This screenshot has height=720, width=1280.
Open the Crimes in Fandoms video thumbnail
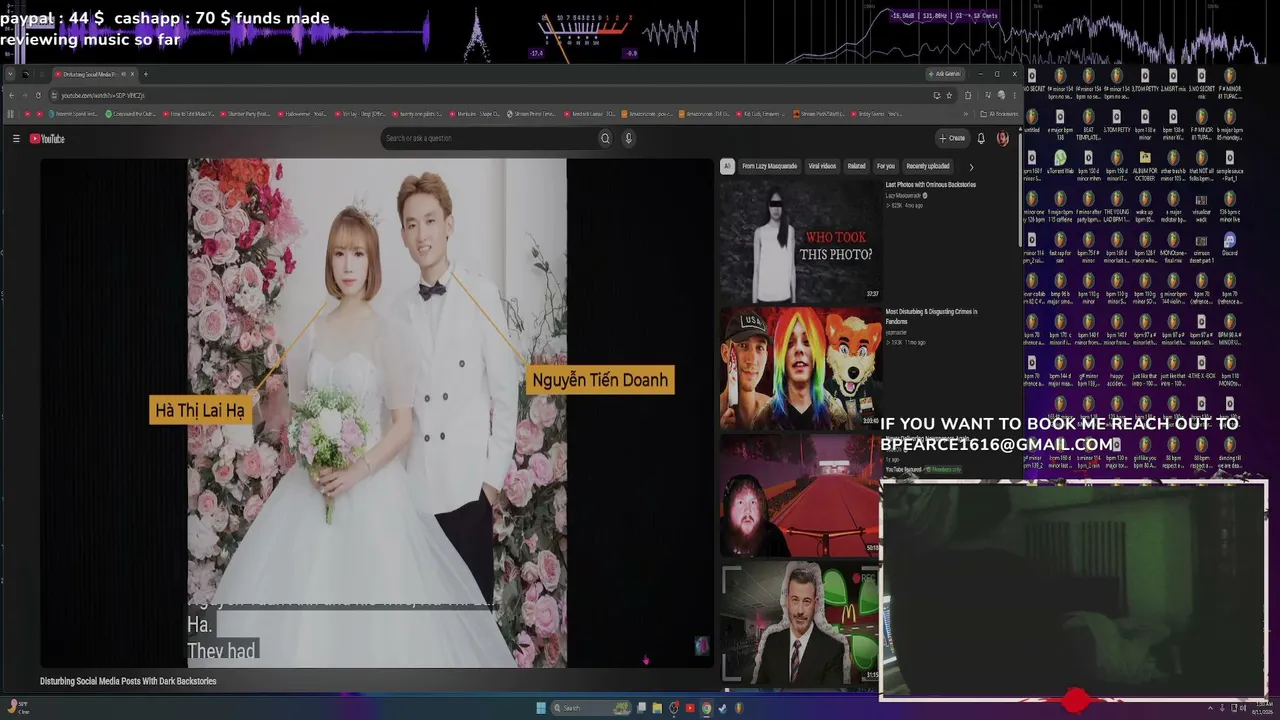tap(800, 367)
